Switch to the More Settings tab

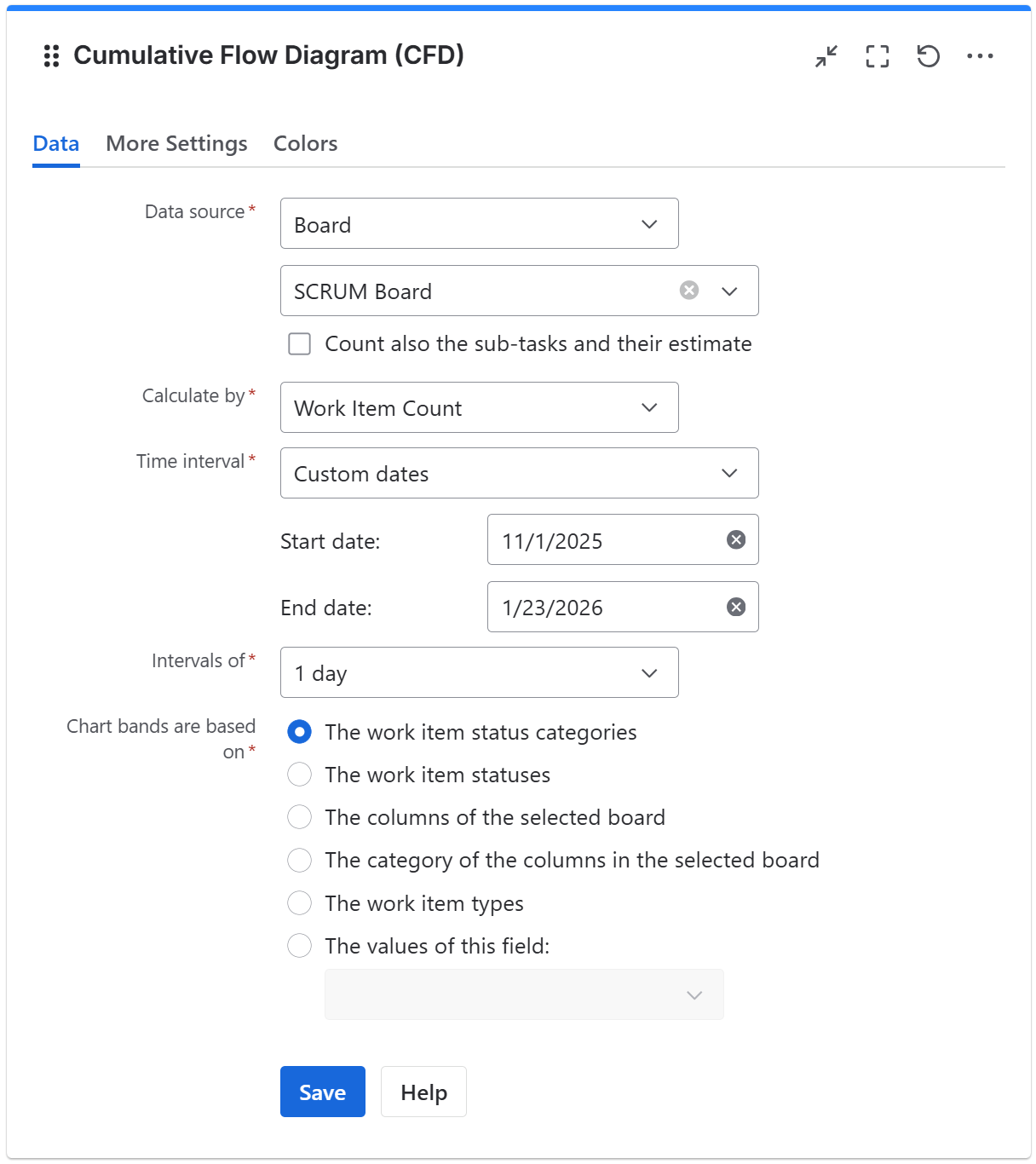pos(176,143)
